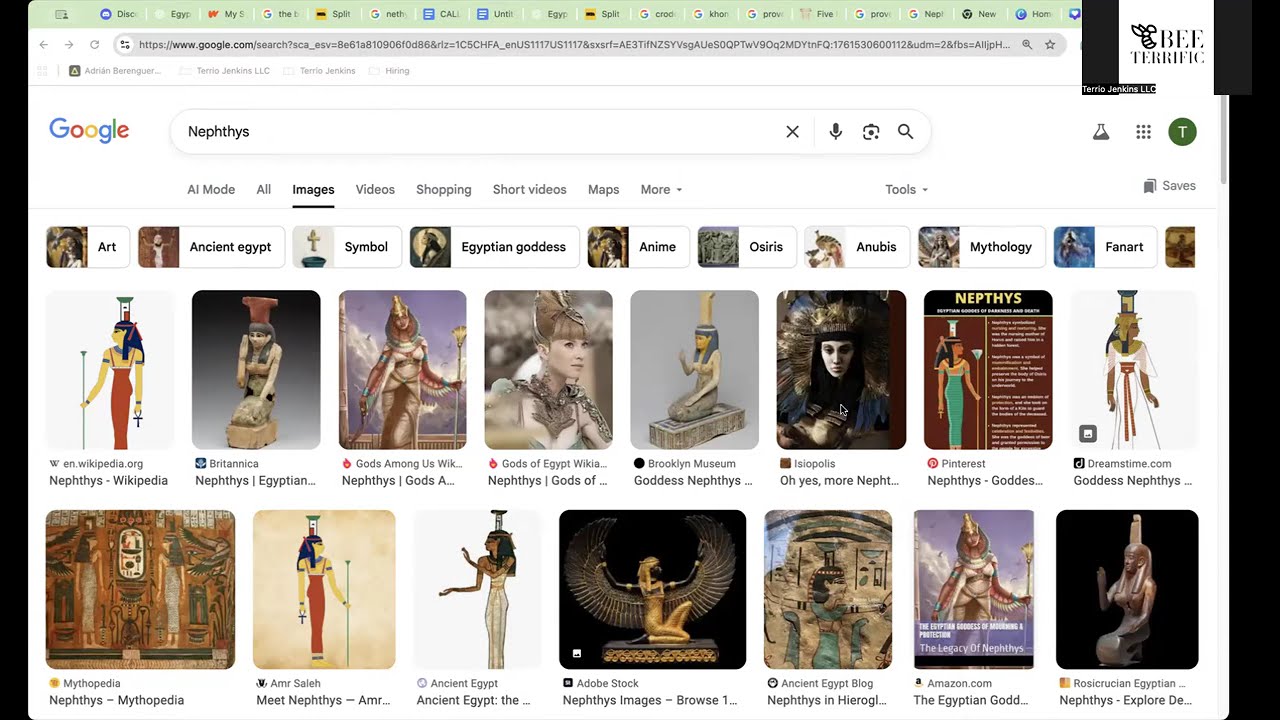
Task: Clear the Nephthys search text
Action: click(792, 132)
